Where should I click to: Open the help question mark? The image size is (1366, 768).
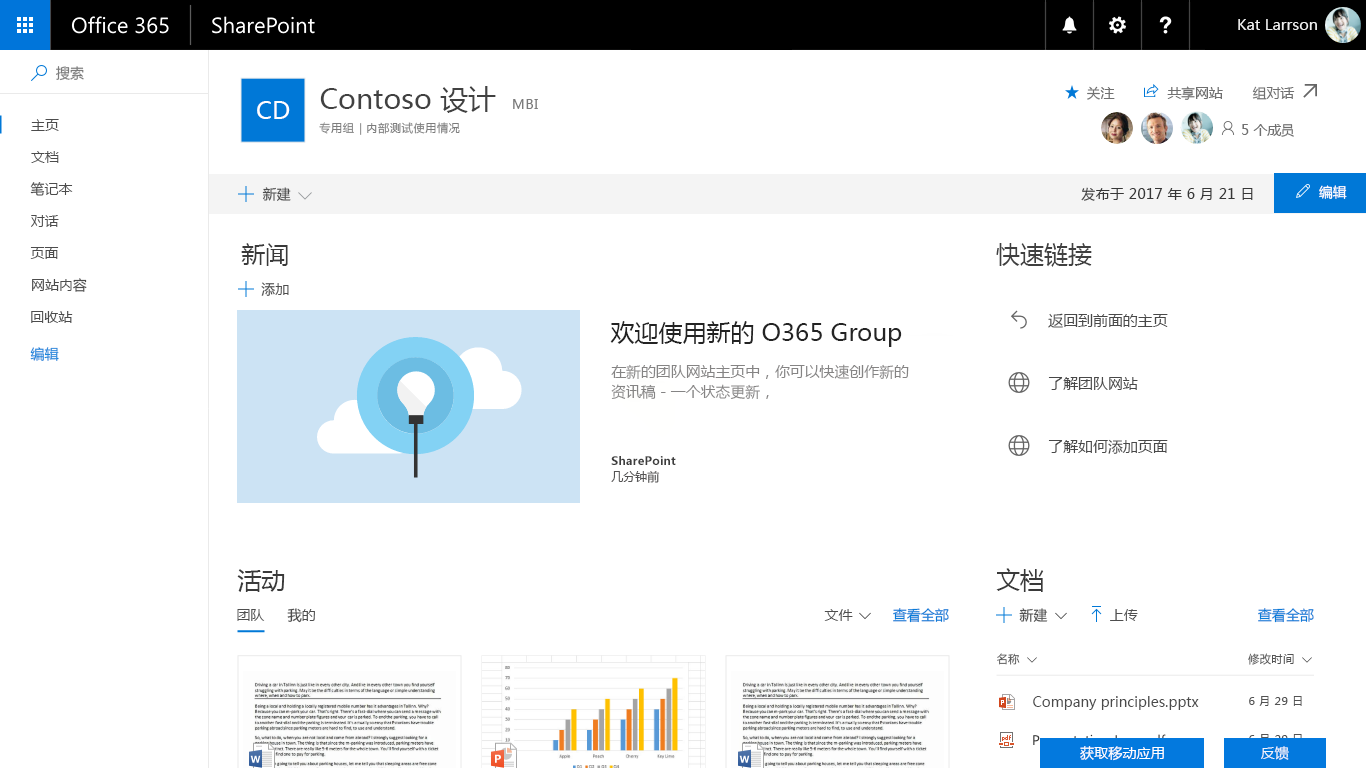pyautogui.click(x=1165, y=25)
